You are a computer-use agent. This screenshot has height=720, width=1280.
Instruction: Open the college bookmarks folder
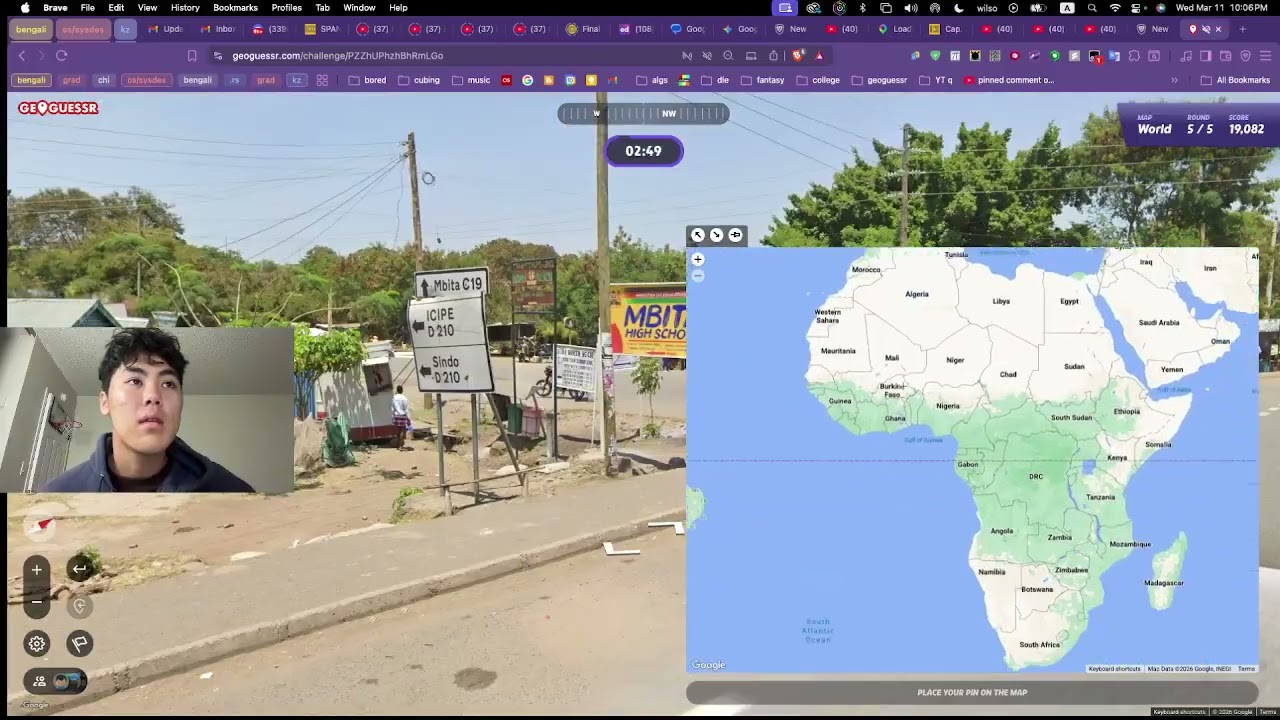(x=818, y=80)
